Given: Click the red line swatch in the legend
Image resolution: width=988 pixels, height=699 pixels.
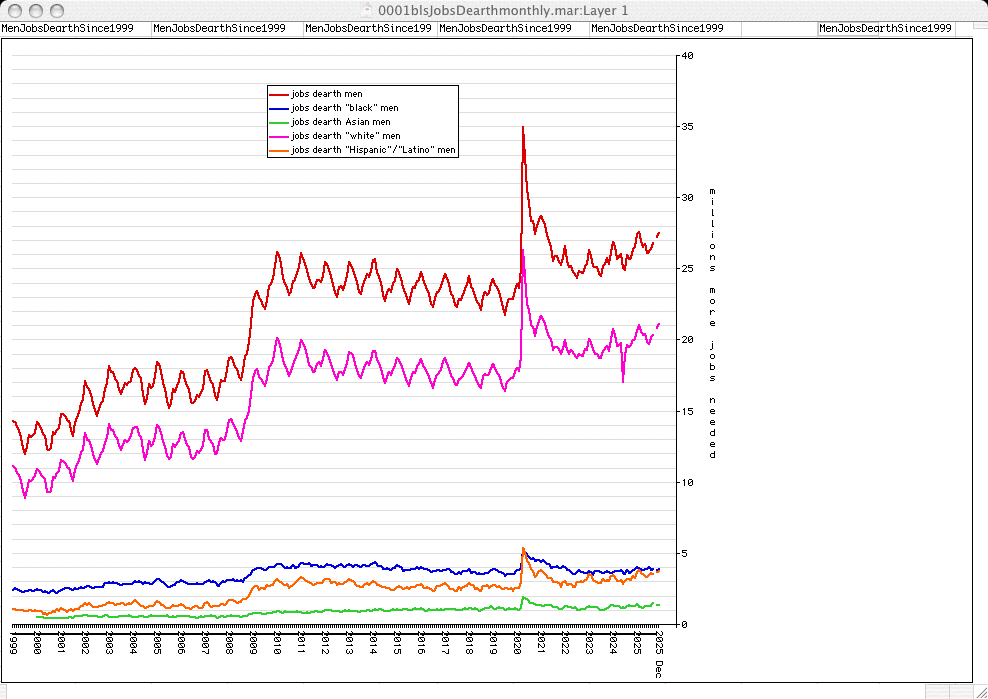Looking at the screenshot, I should tap(279, 94).
